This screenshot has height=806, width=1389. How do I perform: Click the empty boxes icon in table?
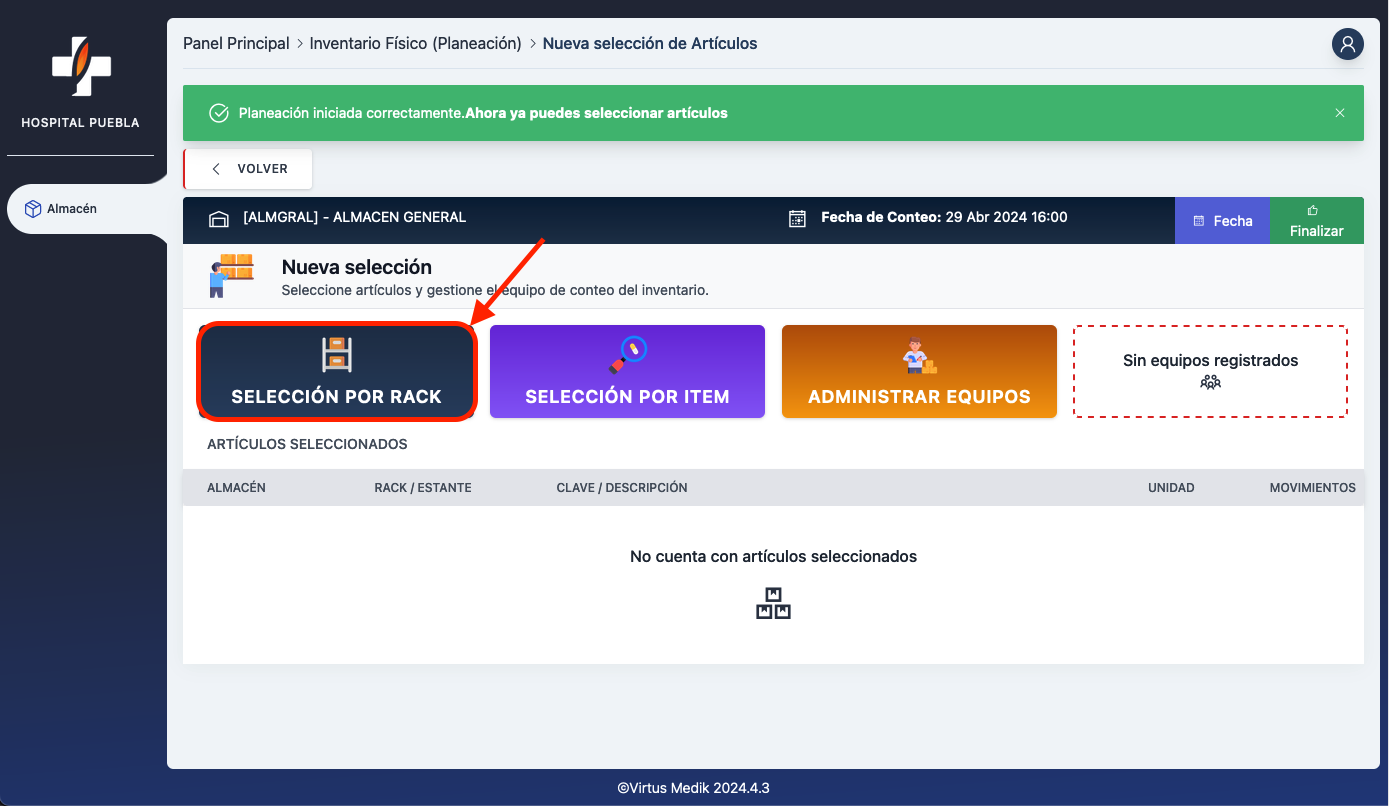(x=773, y=603)
